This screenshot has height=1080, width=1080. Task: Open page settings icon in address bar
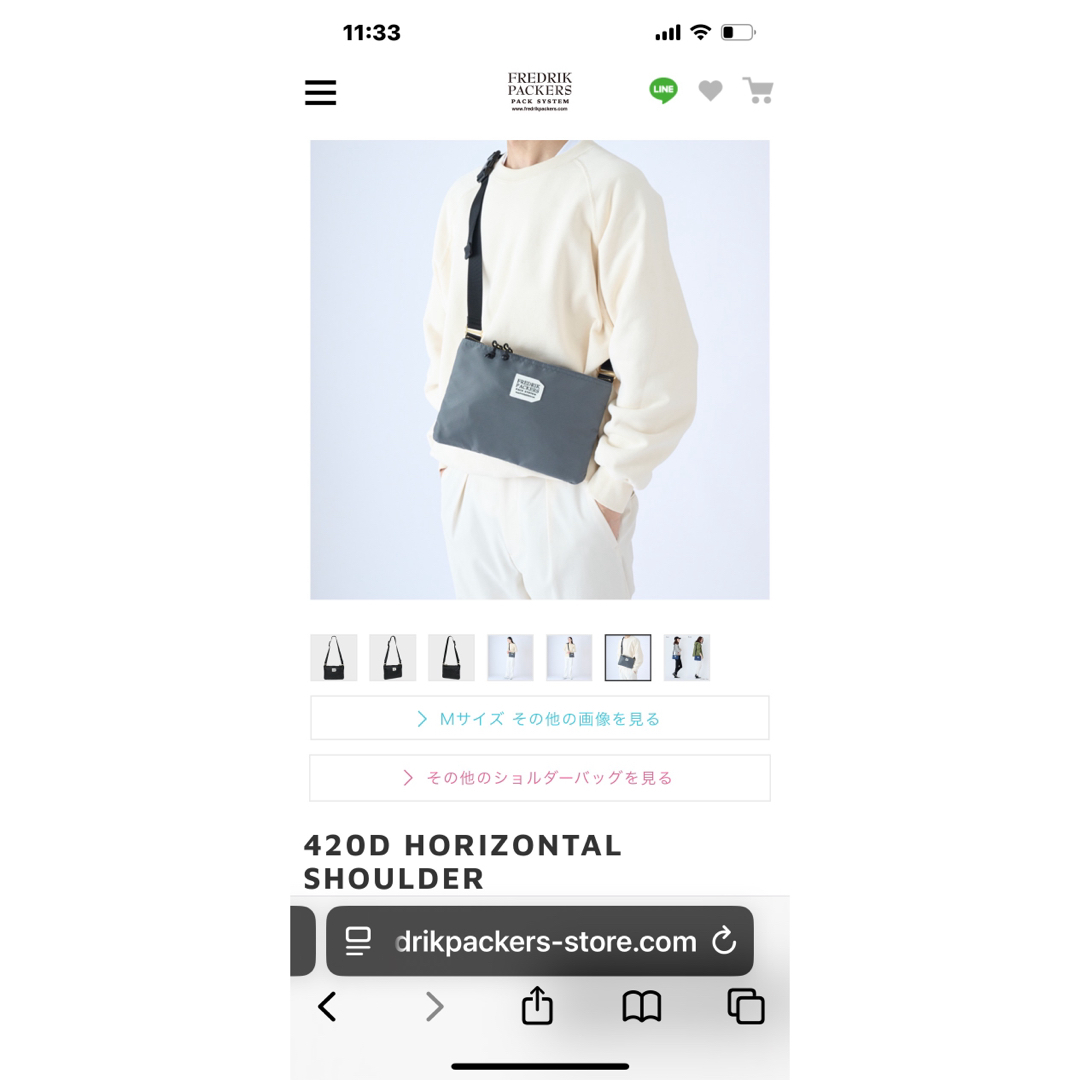358,941
